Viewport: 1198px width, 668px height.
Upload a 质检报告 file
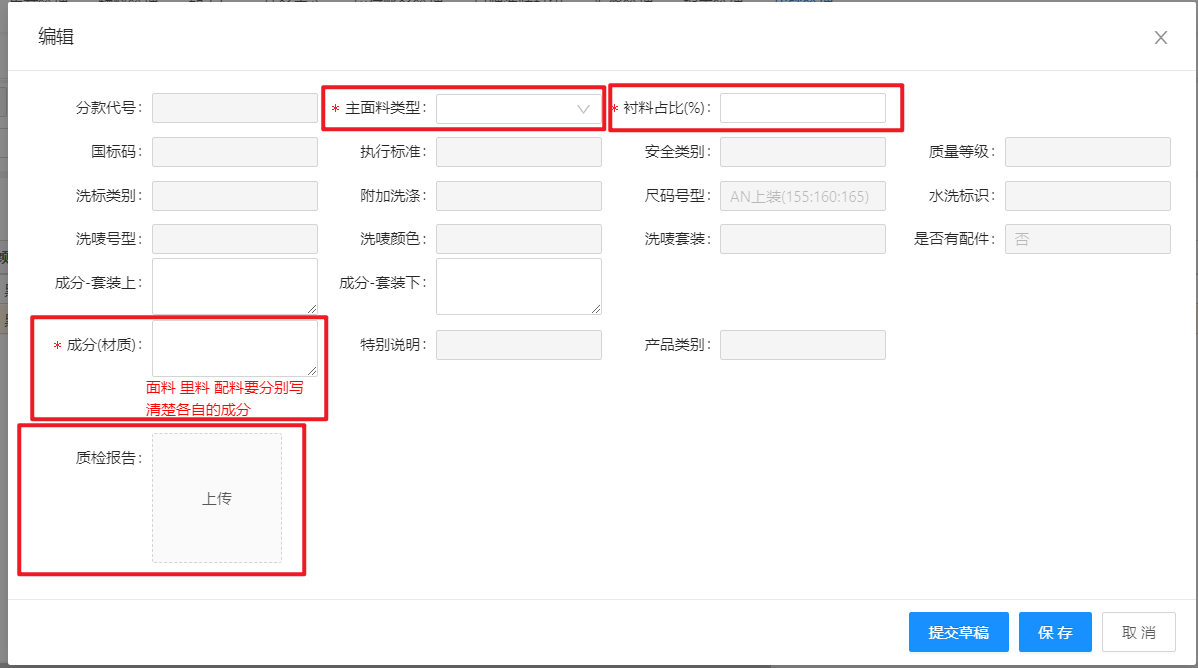click(217, 498)
